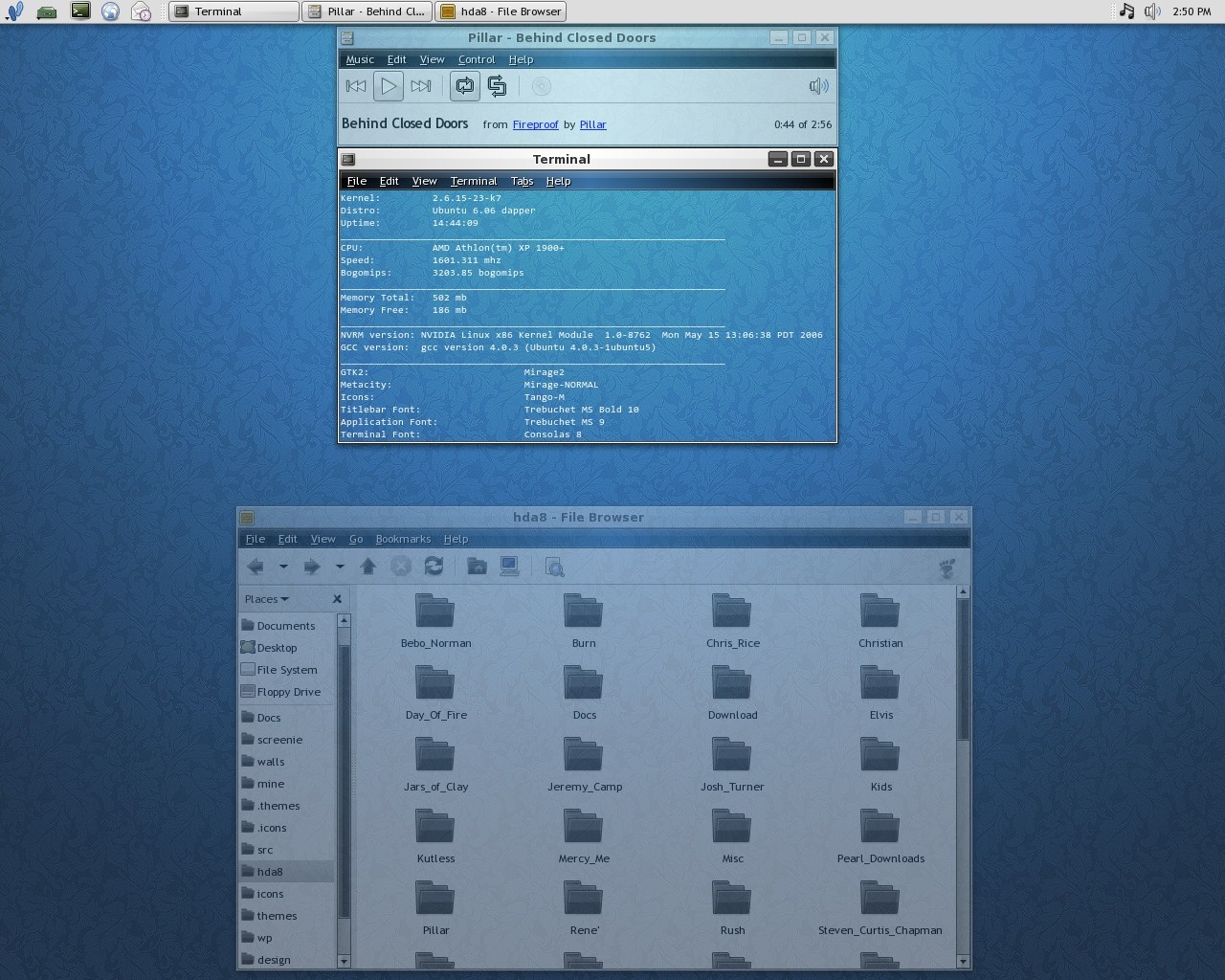Select the Day_Of_Fire folder

435,693
